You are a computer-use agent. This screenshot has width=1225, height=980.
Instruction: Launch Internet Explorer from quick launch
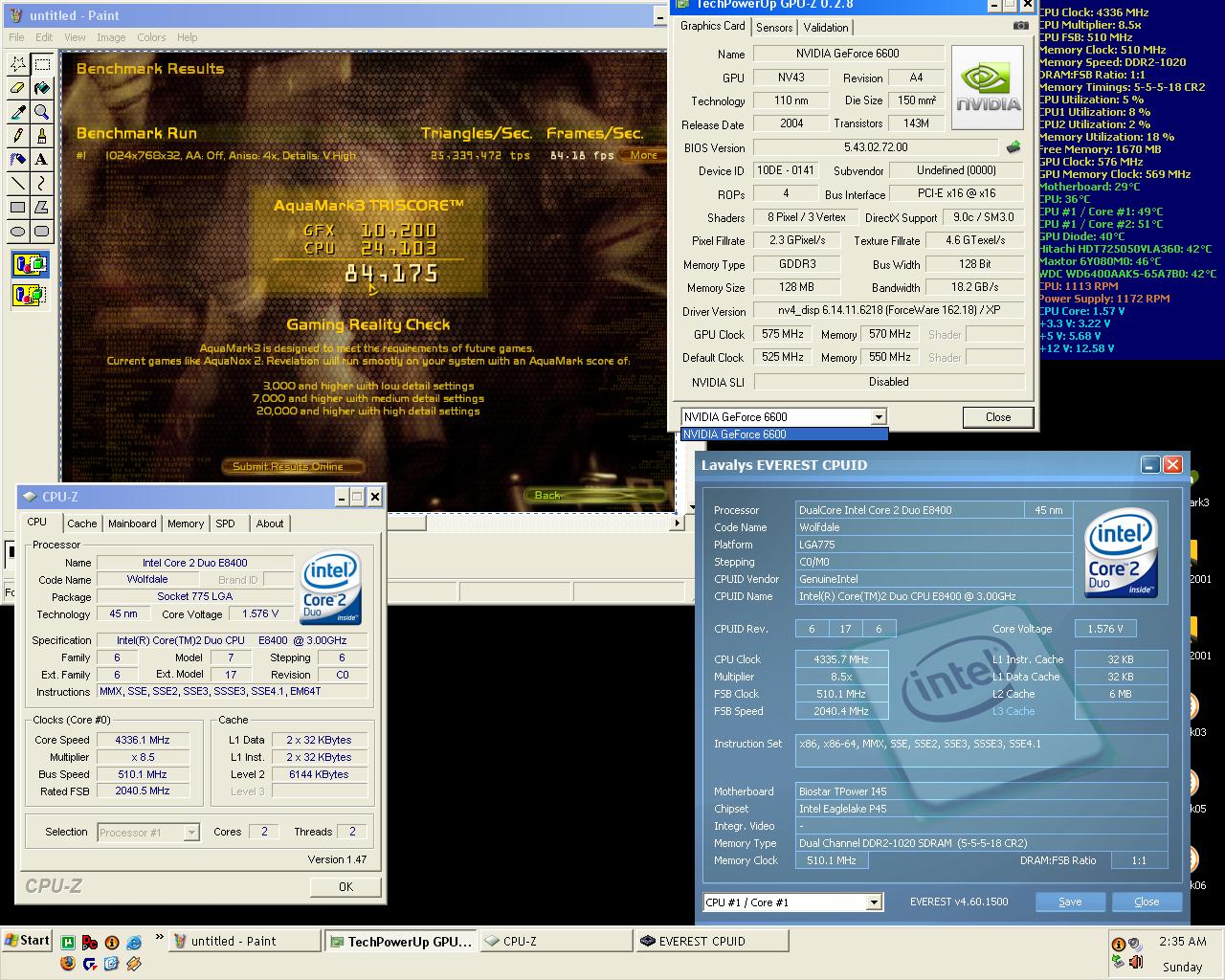(133, 943)
